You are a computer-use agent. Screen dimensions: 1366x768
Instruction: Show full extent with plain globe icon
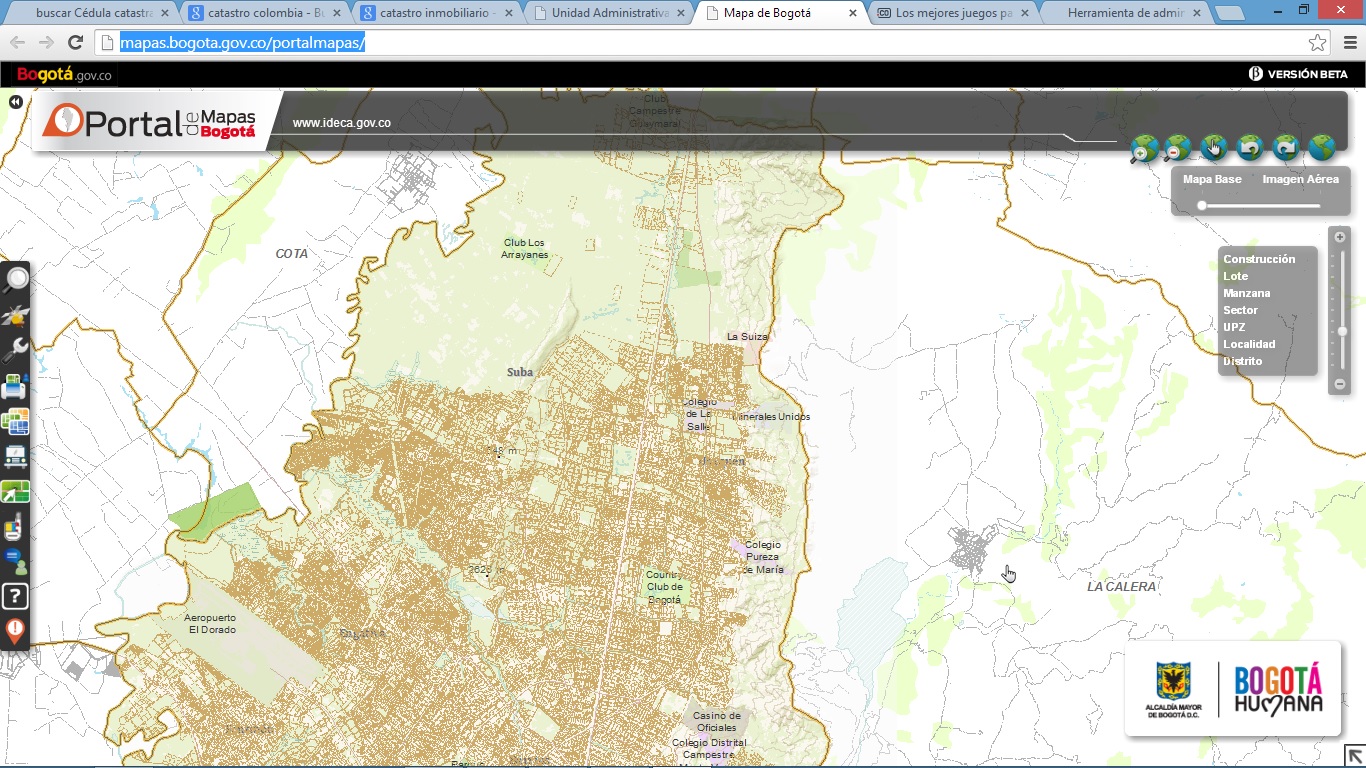click(1322, 148)
